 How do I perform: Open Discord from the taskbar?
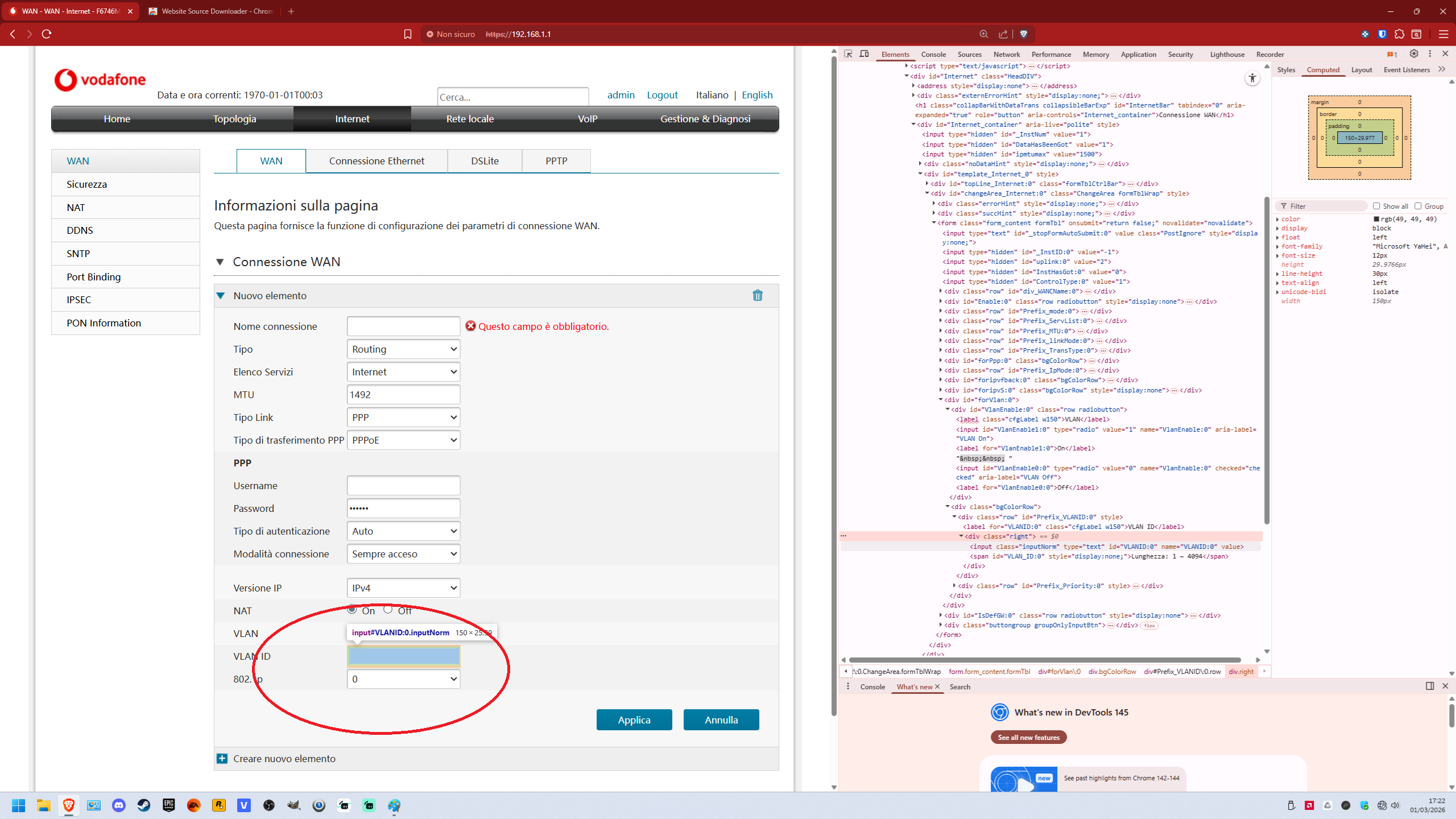[119, 805]
